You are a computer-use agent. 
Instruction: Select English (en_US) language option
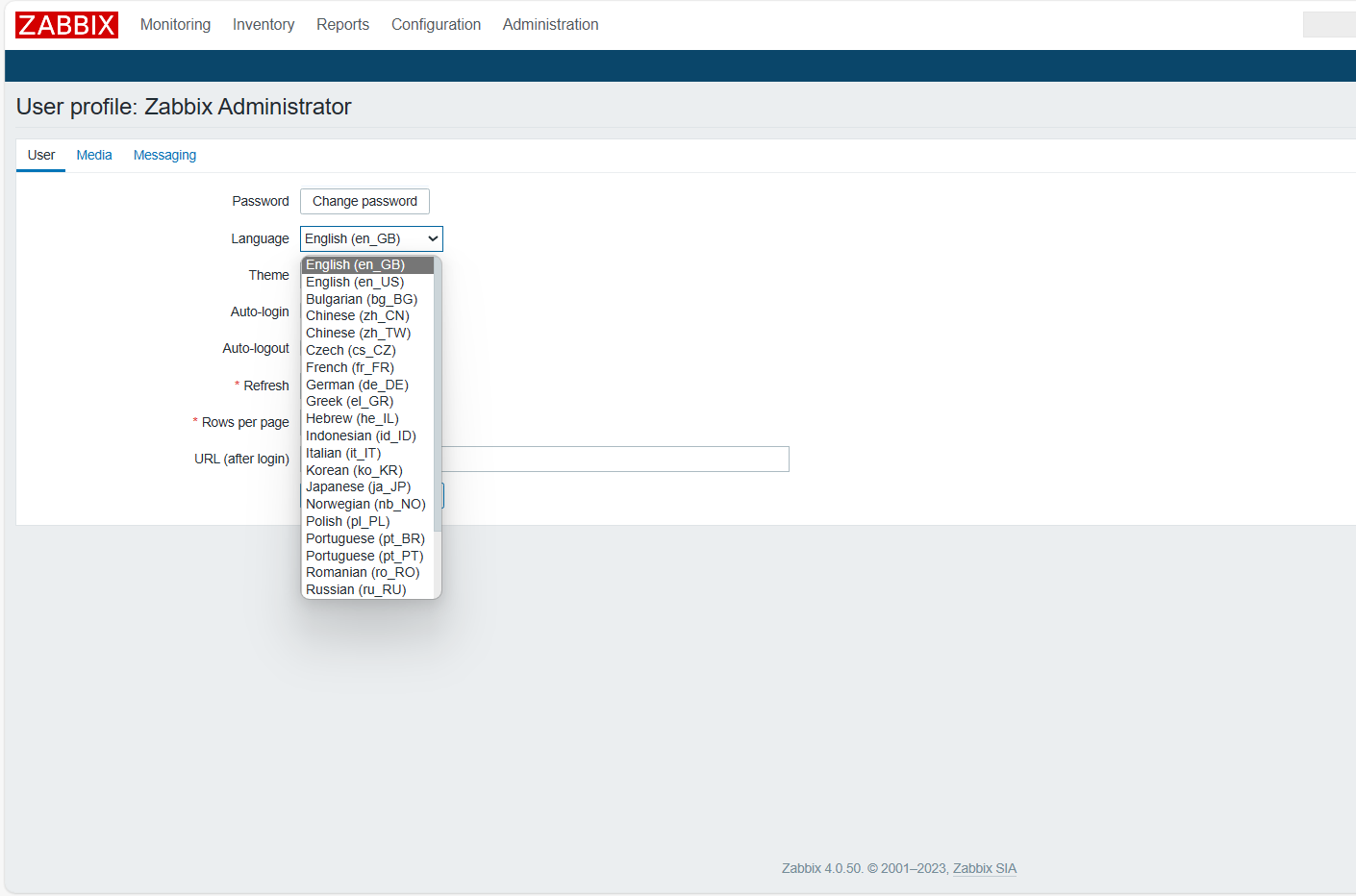click(x=367, y=282)
